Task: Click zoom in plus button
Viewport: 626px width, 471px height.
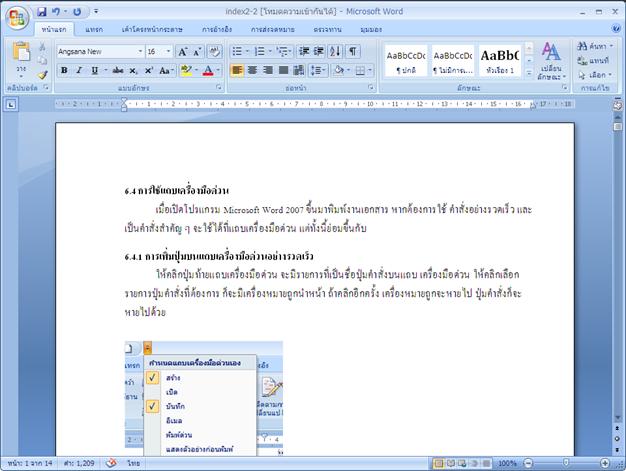Action: (605, 463)
